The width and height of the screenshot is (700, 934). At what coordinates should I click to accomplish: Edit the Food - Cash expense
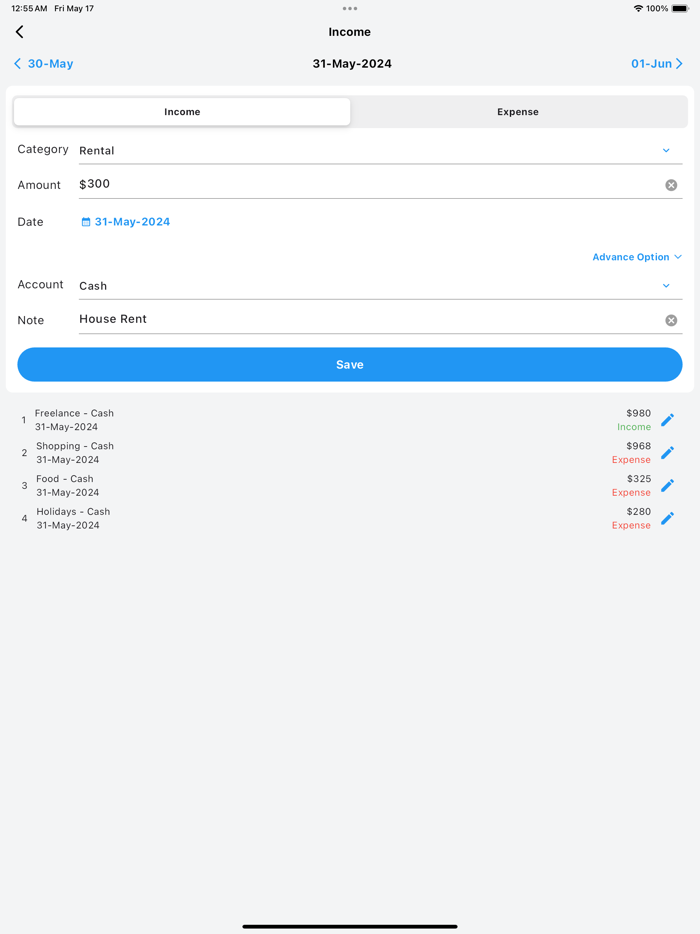[x=667, y=485]
